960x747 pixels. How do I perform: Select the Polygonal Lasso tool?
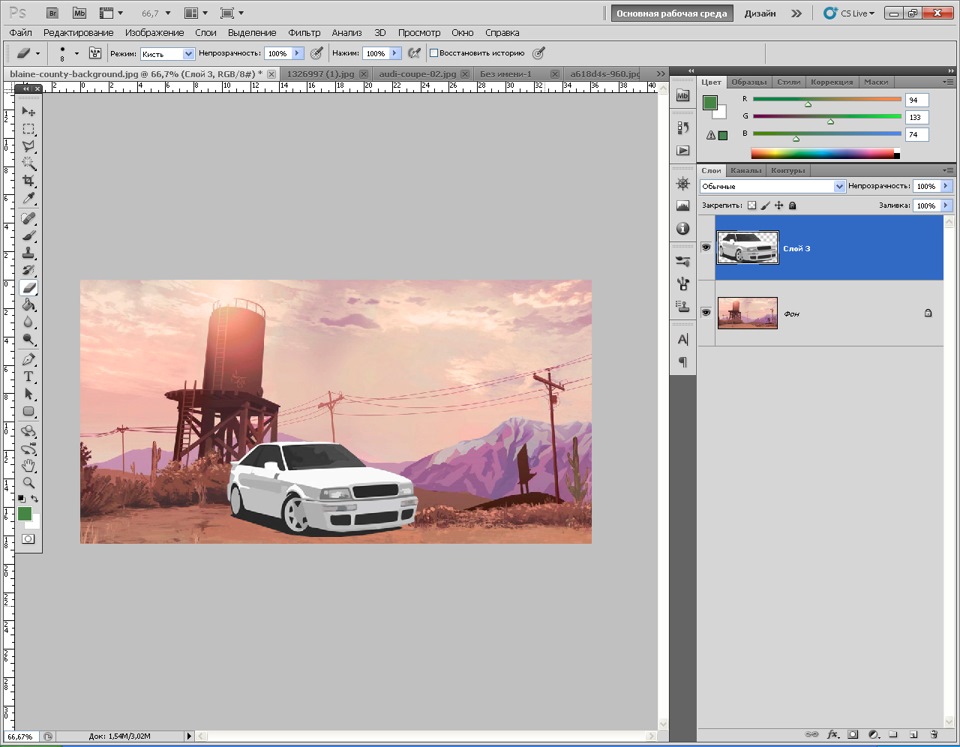point(28,146)
